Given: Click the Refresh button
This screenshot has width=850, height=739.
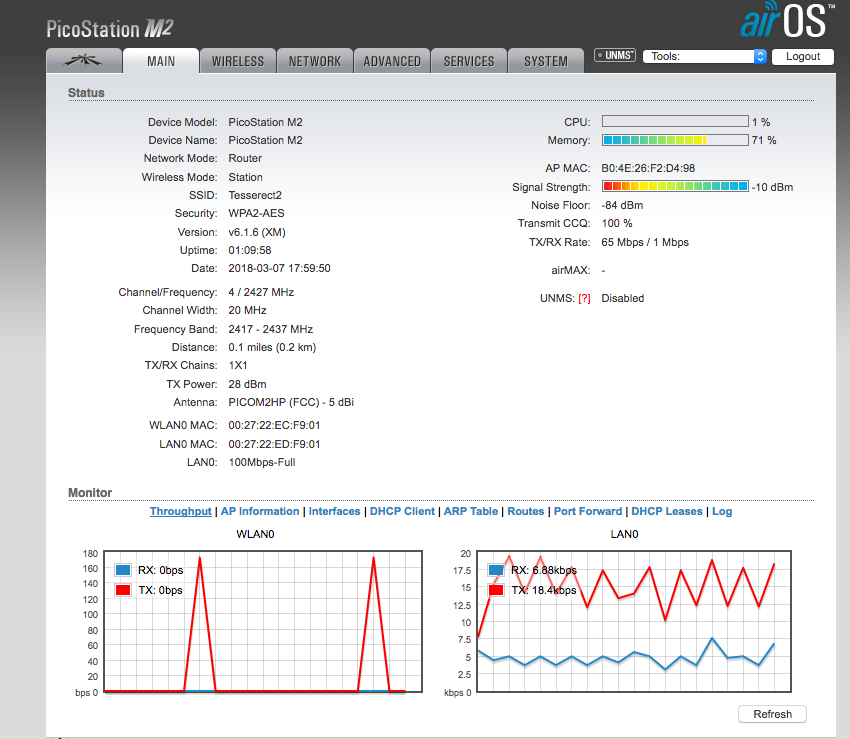Looking at the screenshot, I should click(772, 714).
